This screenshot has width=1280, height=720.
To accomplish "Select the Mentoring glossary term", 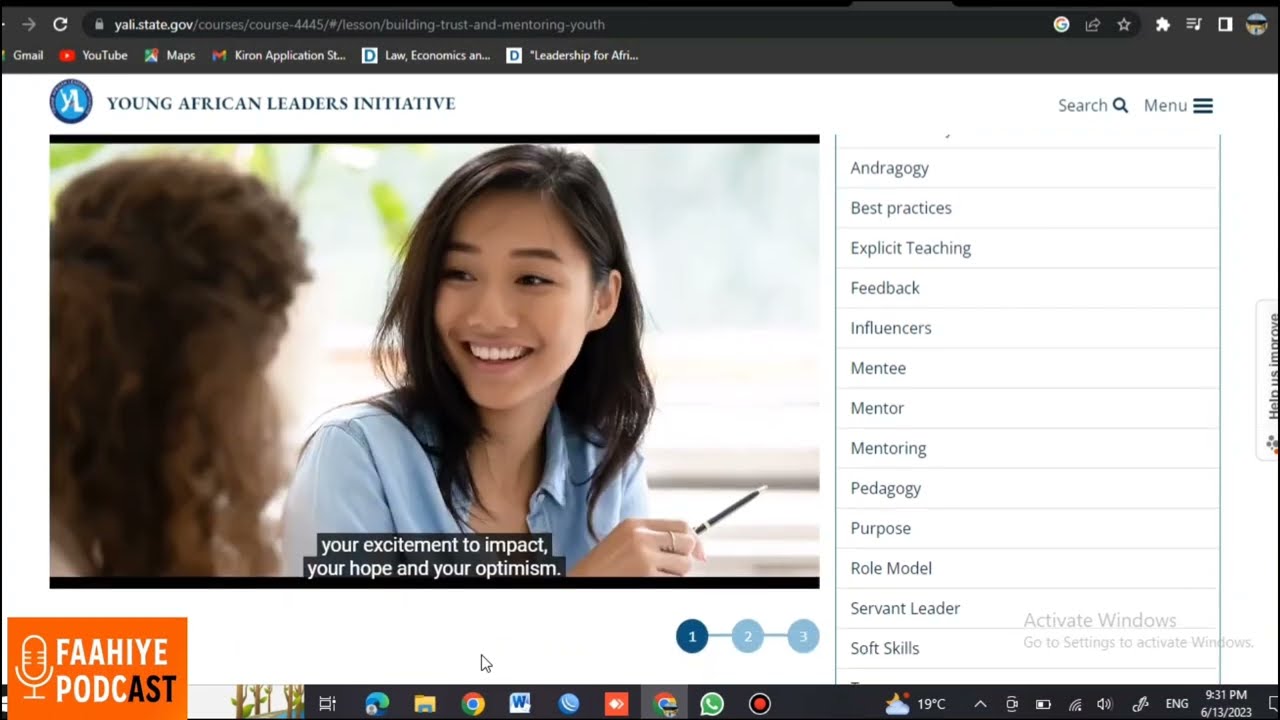I will tap(1028, 448).
